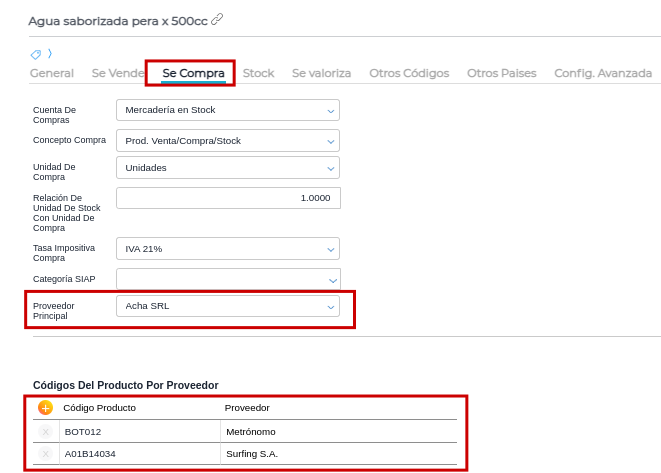Image resolution: width=661 pixels, height=473 pixels.
Task: Open Proveedor Principal dropdown
Action: (228, 306)
